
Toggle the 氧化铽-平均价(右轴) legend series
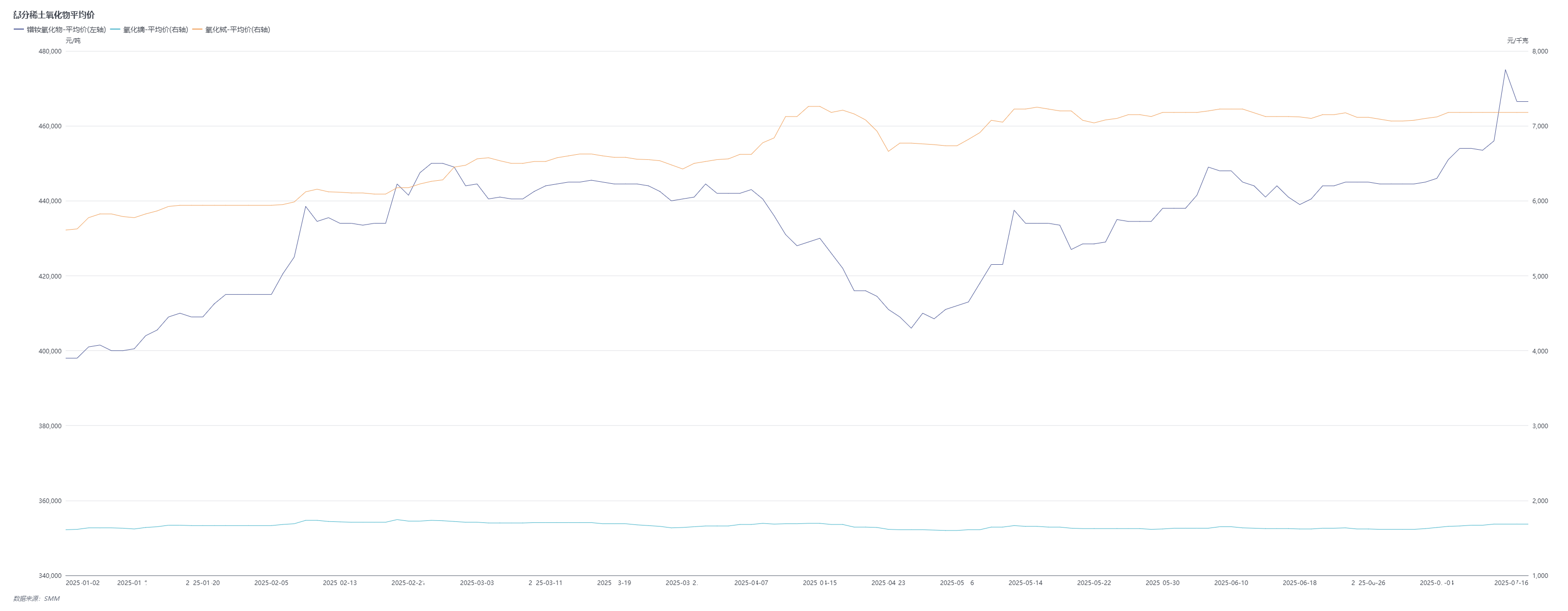click(238, 29)
